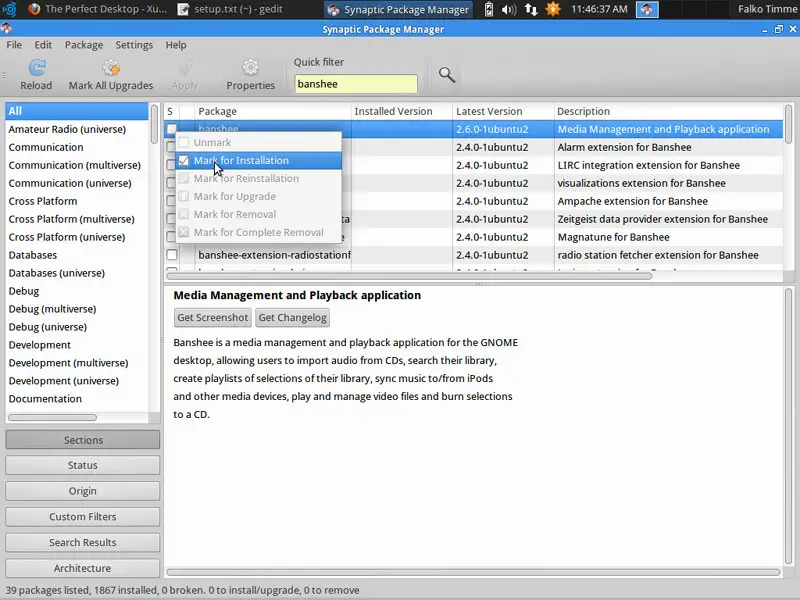Screen dimensions: 800x600
Task: Tick the radiostationfetcher package checkbox
Action: pyautogui.click(x=172, y=255)
